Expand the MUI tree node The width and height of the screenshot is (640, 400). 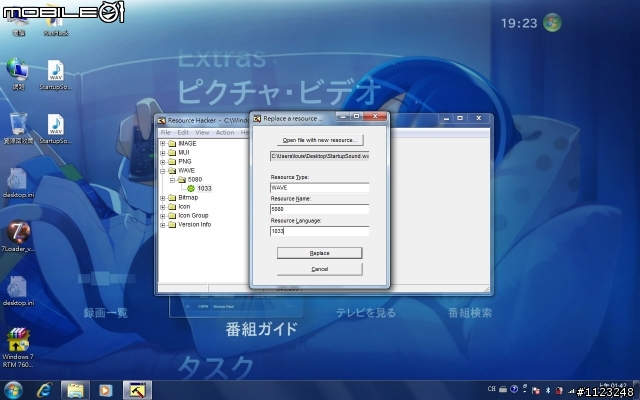coord(162,153)
